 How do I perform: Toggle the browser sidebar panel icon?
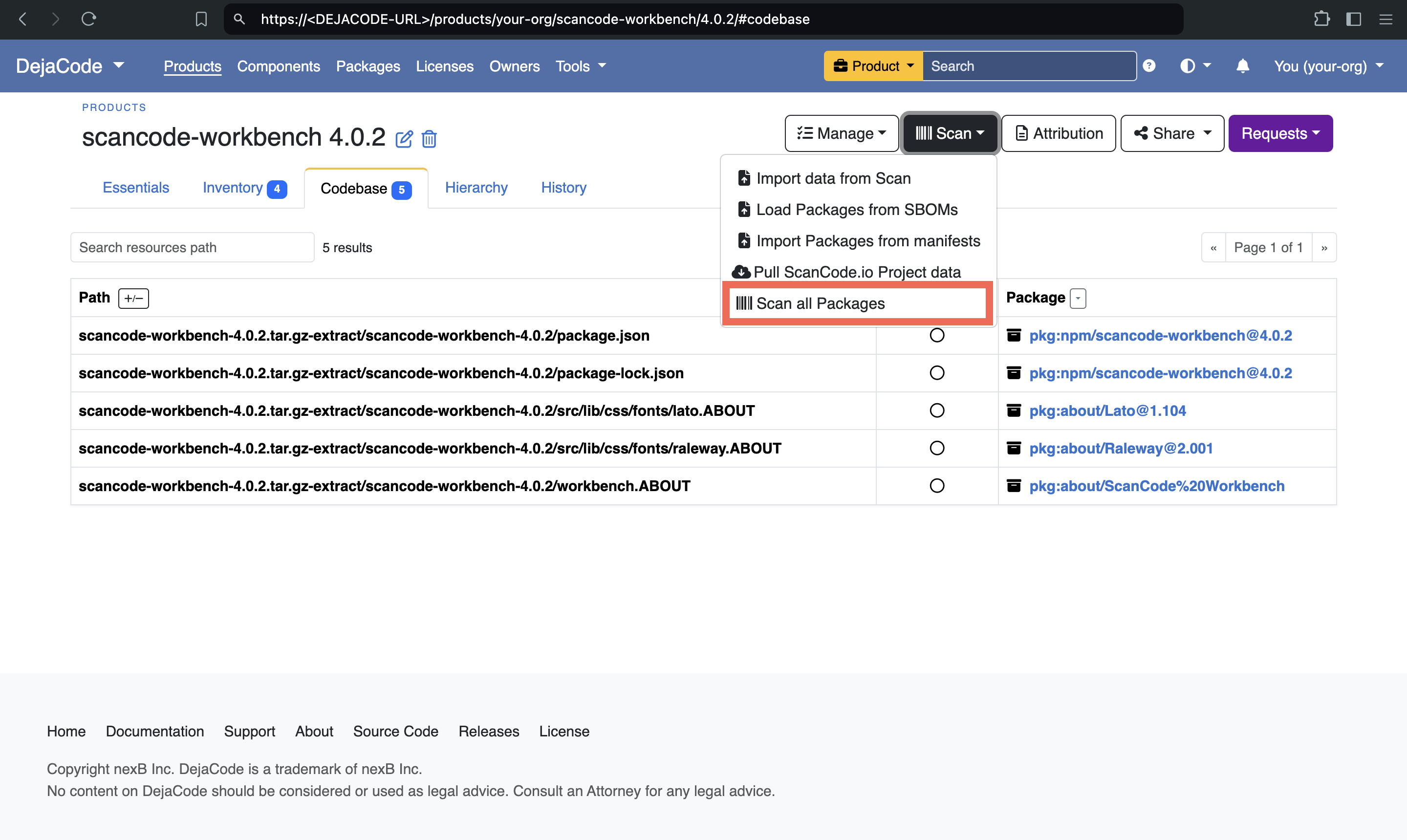(x=1353, y=19)
